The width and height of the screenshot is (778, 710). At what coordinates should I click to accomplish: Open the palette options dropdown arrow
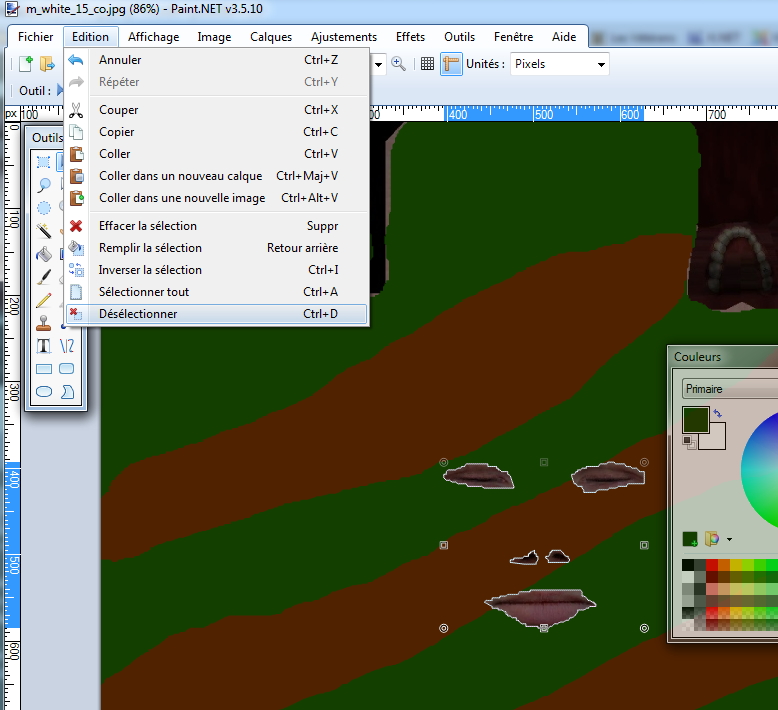tap(729, 539)
